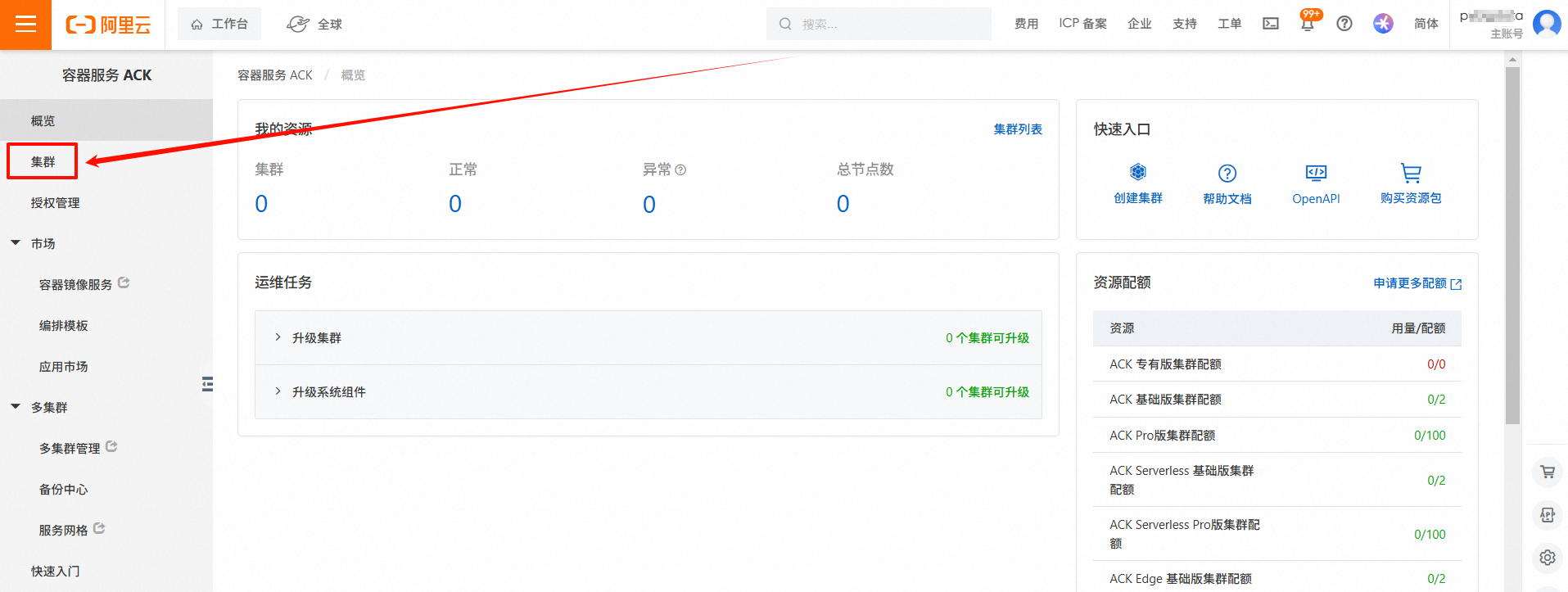
Task: Click the 创建集群 quick entry icon
Action: [1138, 172]
